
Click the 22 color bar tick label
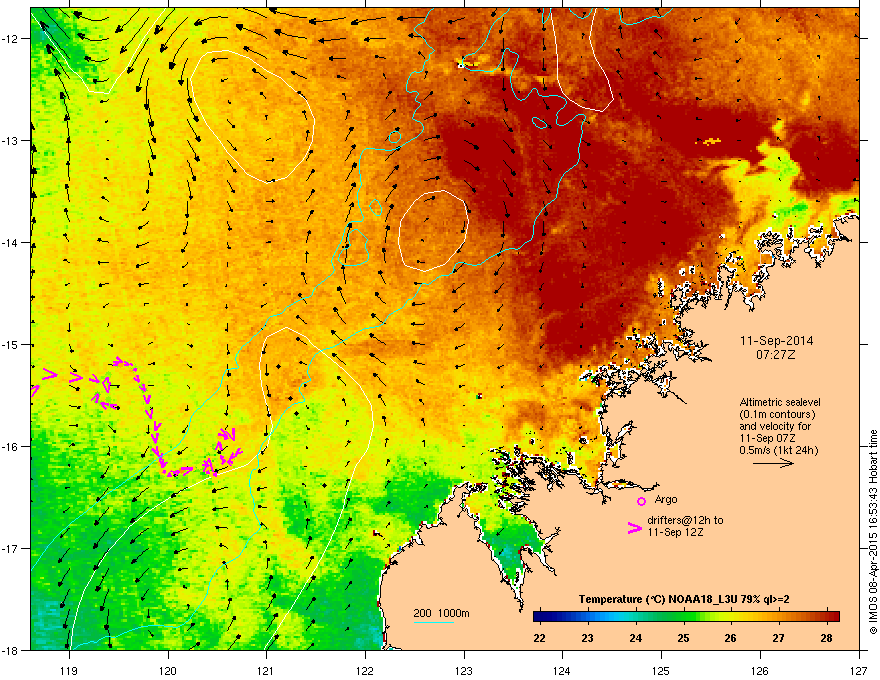pos(539,638)
